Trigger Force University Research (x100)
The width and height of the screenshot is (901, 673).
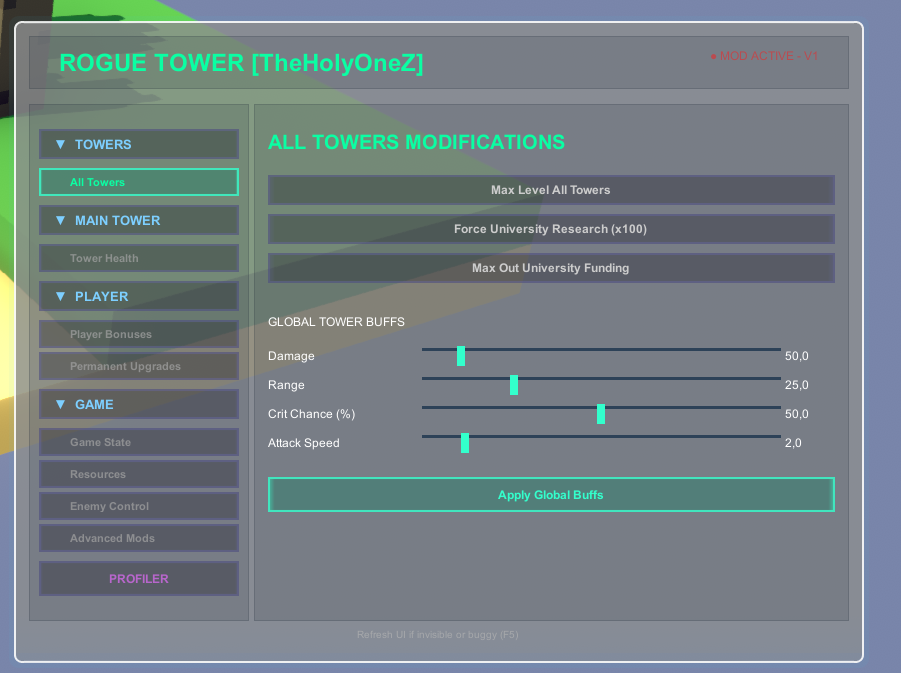[550, 228]
